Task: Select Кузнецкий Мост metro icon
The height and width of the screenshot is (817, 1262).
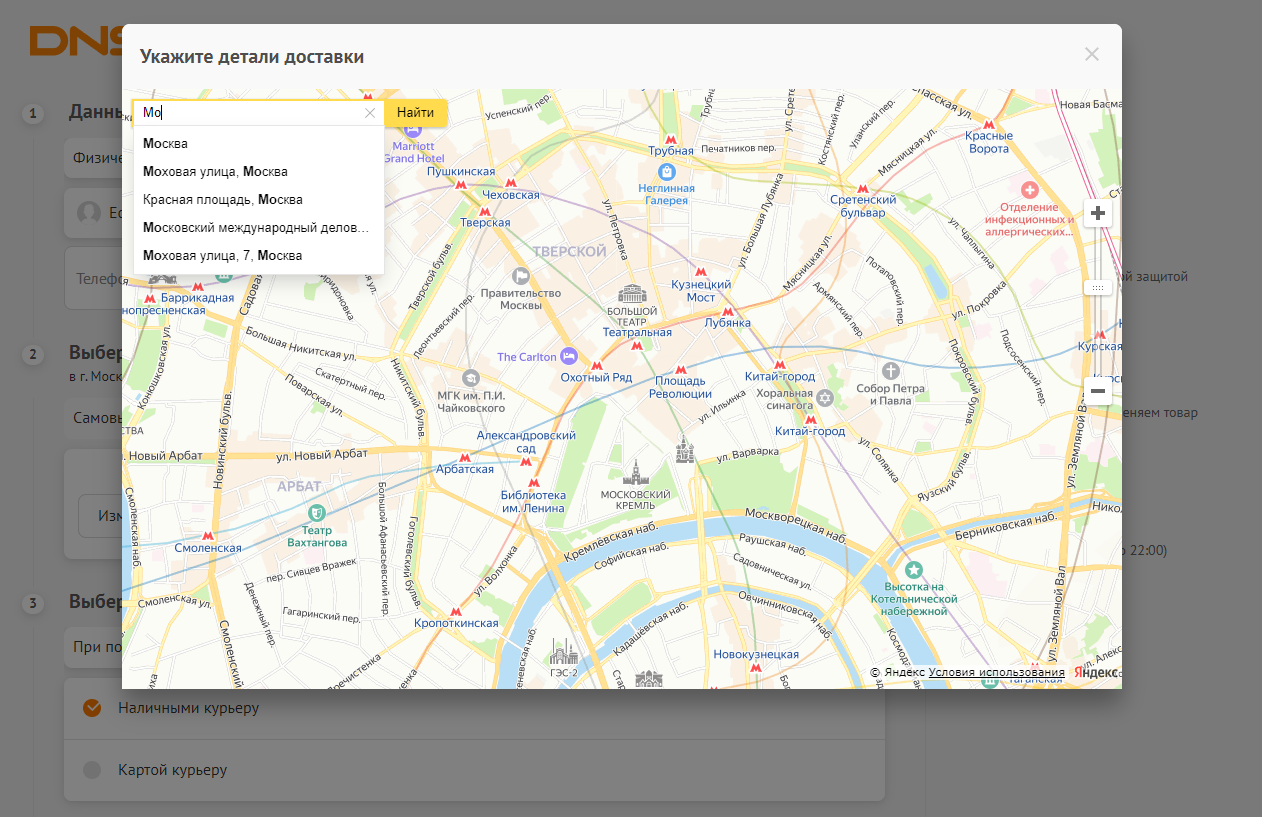Action: click(701, 271)
